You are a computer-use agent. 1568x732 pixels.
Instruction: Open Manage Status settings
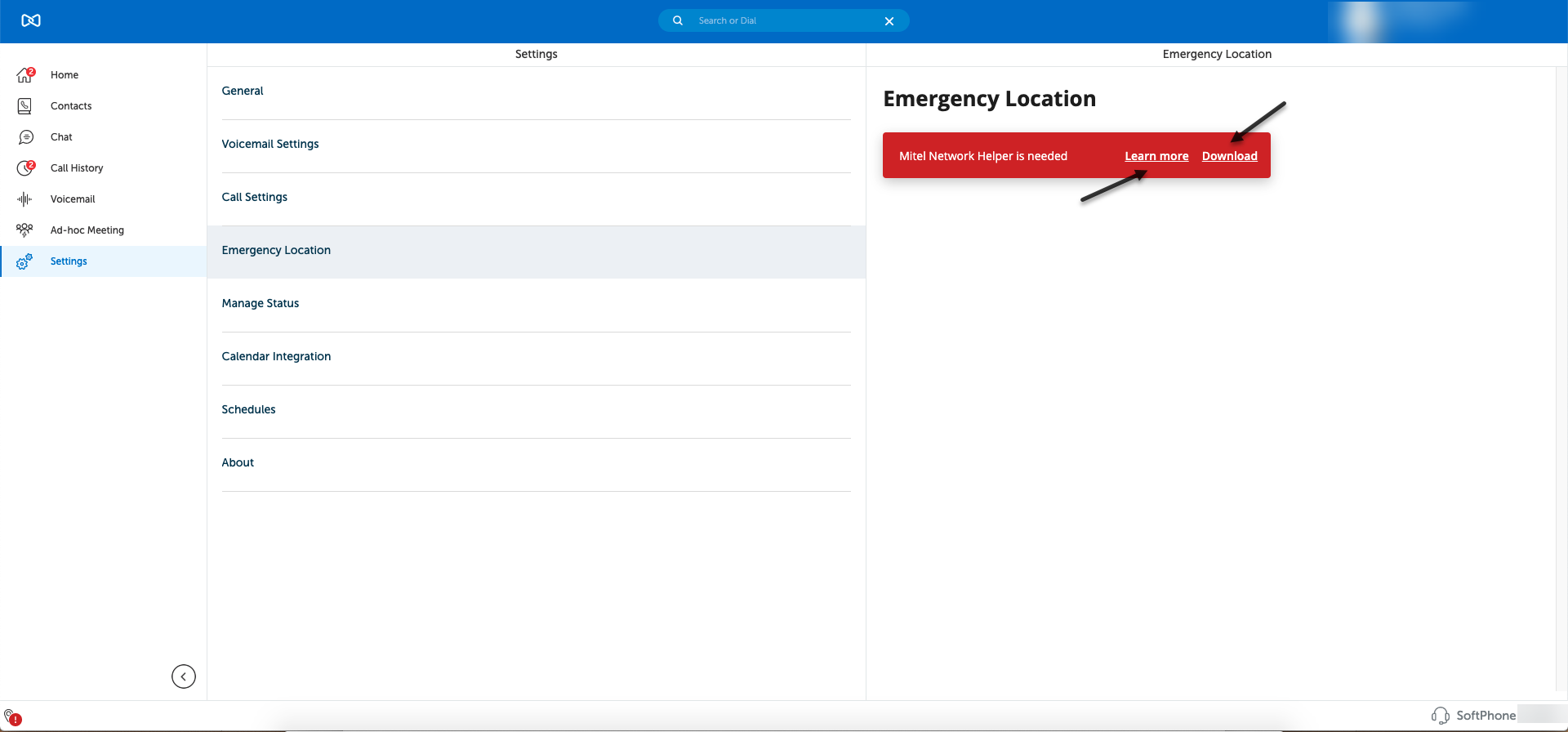(x=261, y=304)
